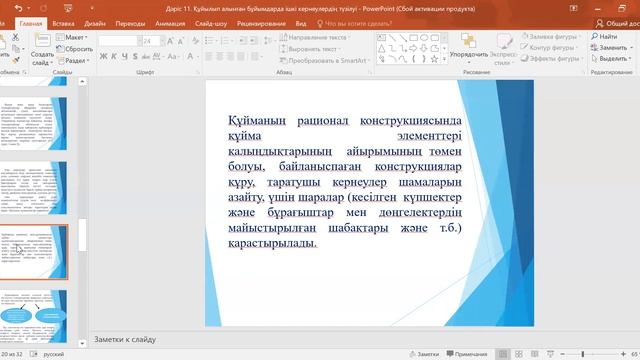Viewport: 640px width, 360px height.
Task: Open the Выделить select dropdown
Action: (611, 59)
